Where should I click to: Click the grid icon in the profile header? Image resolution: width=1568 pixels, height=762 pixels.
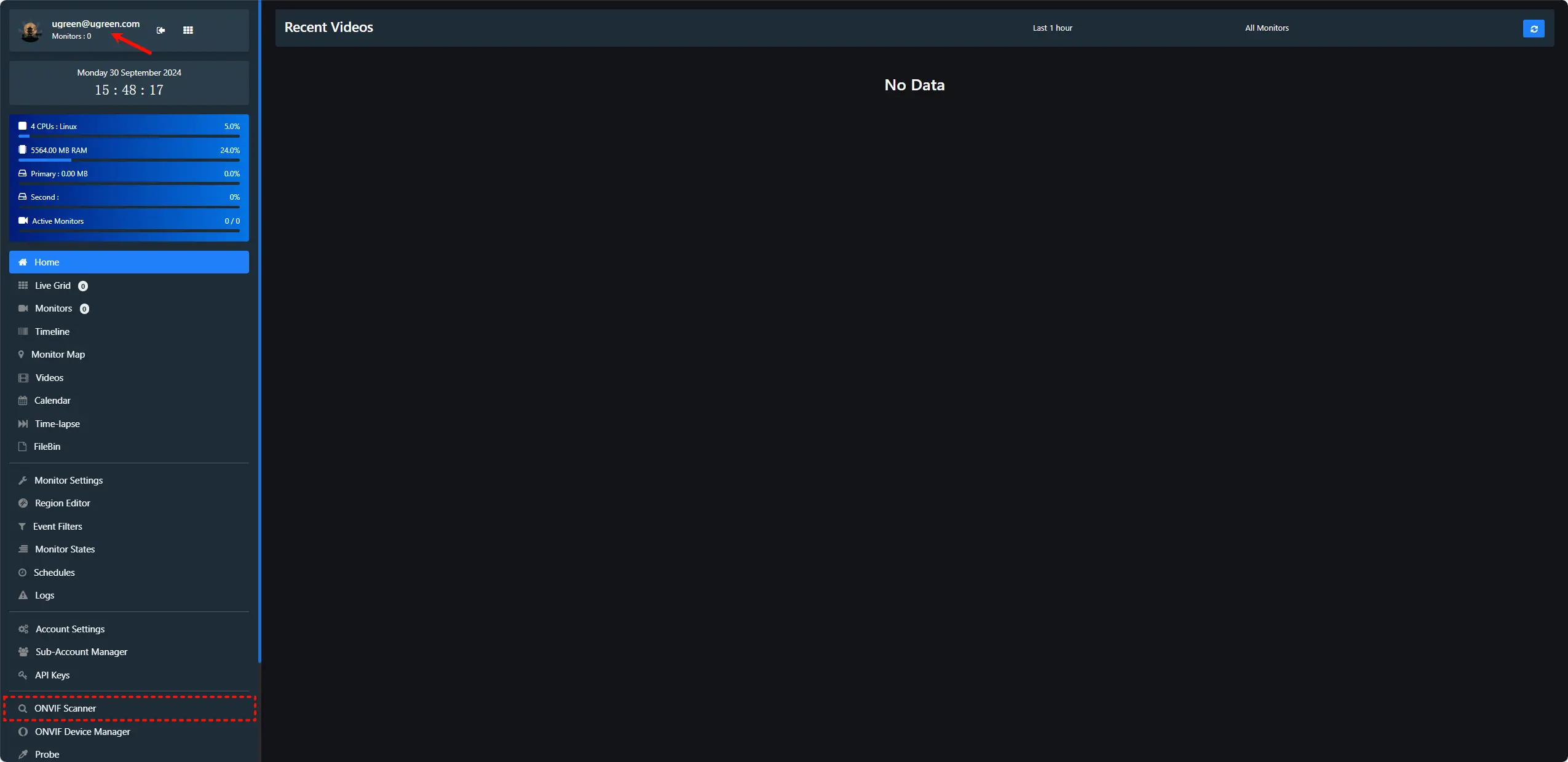coord(188,30)
